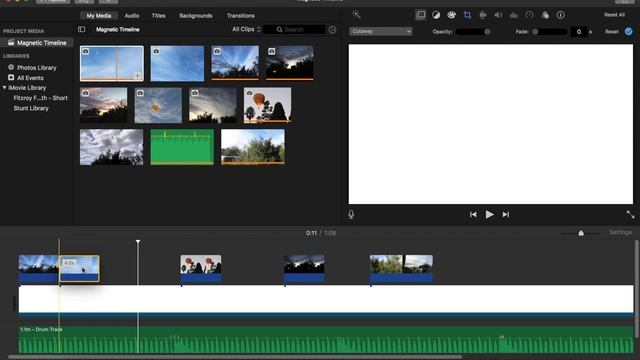640x360 pixels.
Task: Select the Drum Track audio clip
Action: point(326,339)
